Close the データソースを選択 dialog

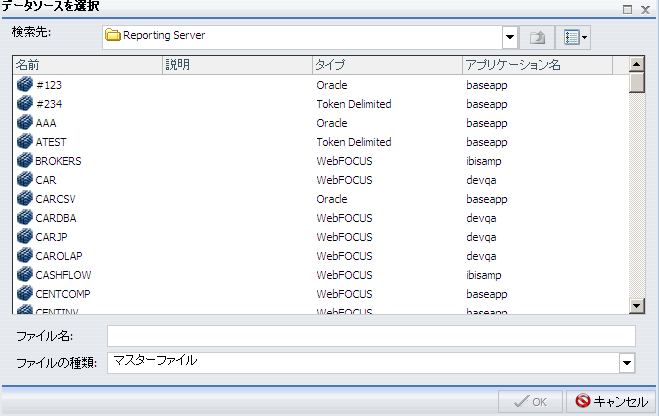tap(646, 9)
